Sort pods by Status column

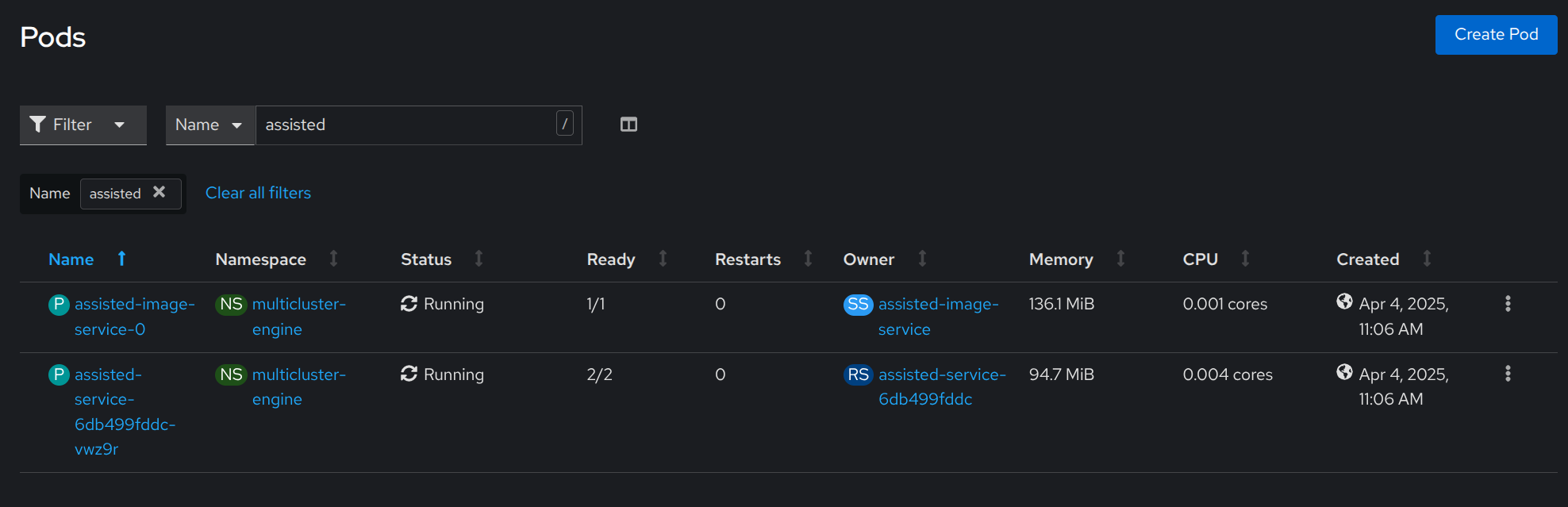point(426,259)
